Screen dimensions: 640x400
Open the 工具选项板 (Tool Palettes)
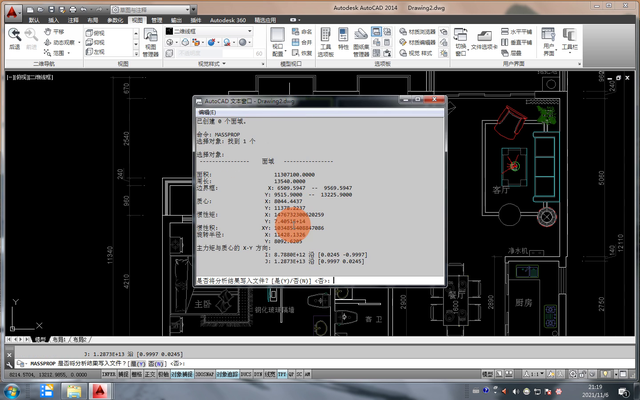pyautogui.click(x=325, y=42)
